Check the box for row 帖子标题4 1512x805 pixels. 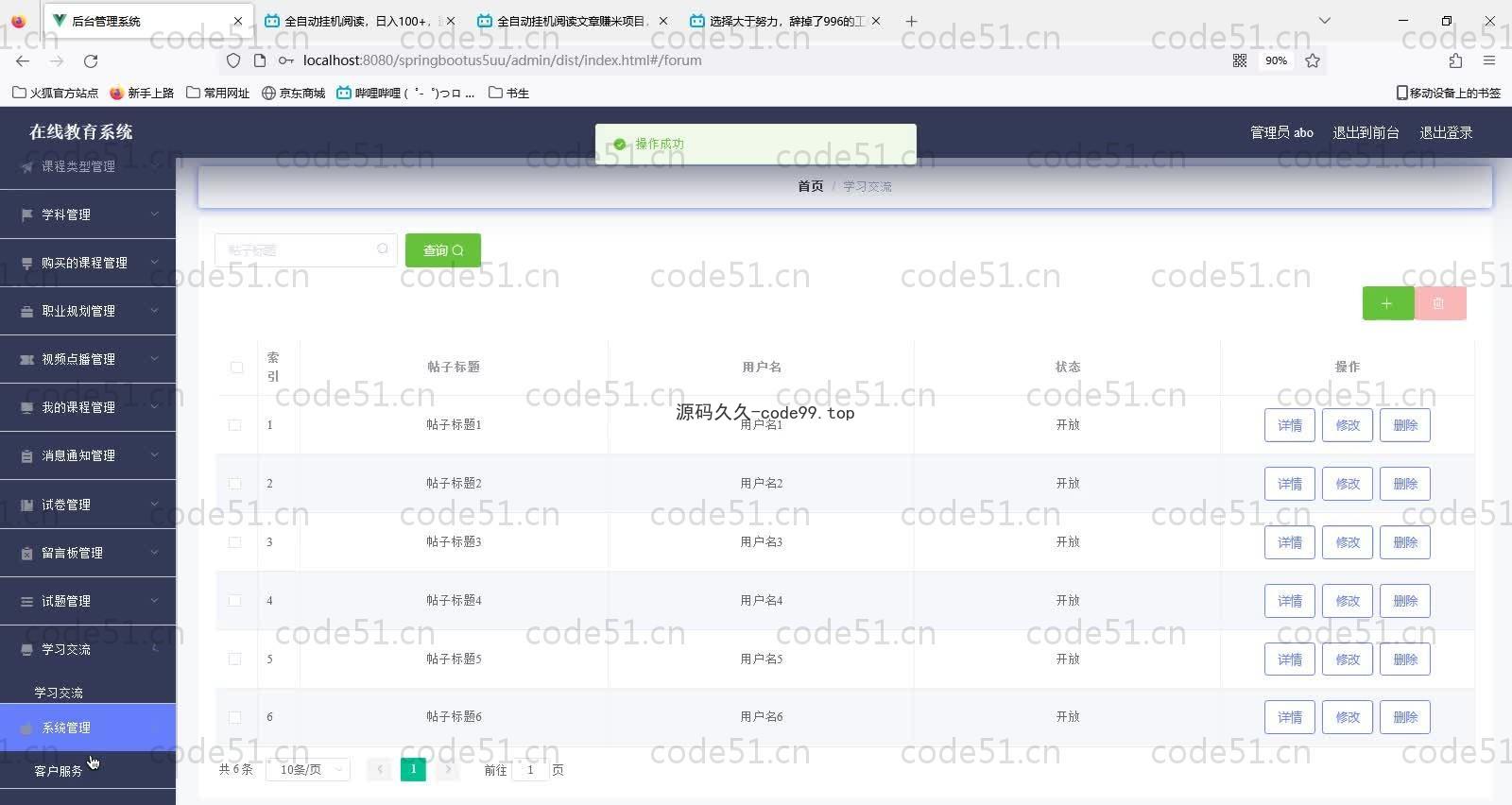[x=234, y=601]
